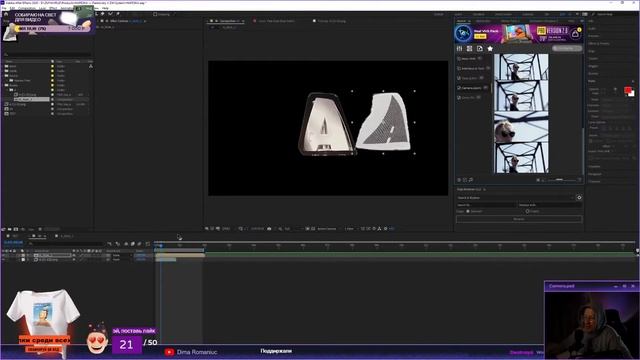
Task: Click the YouTube icon next to Dima Romaniuc
Action: click(x=169, y=352)
